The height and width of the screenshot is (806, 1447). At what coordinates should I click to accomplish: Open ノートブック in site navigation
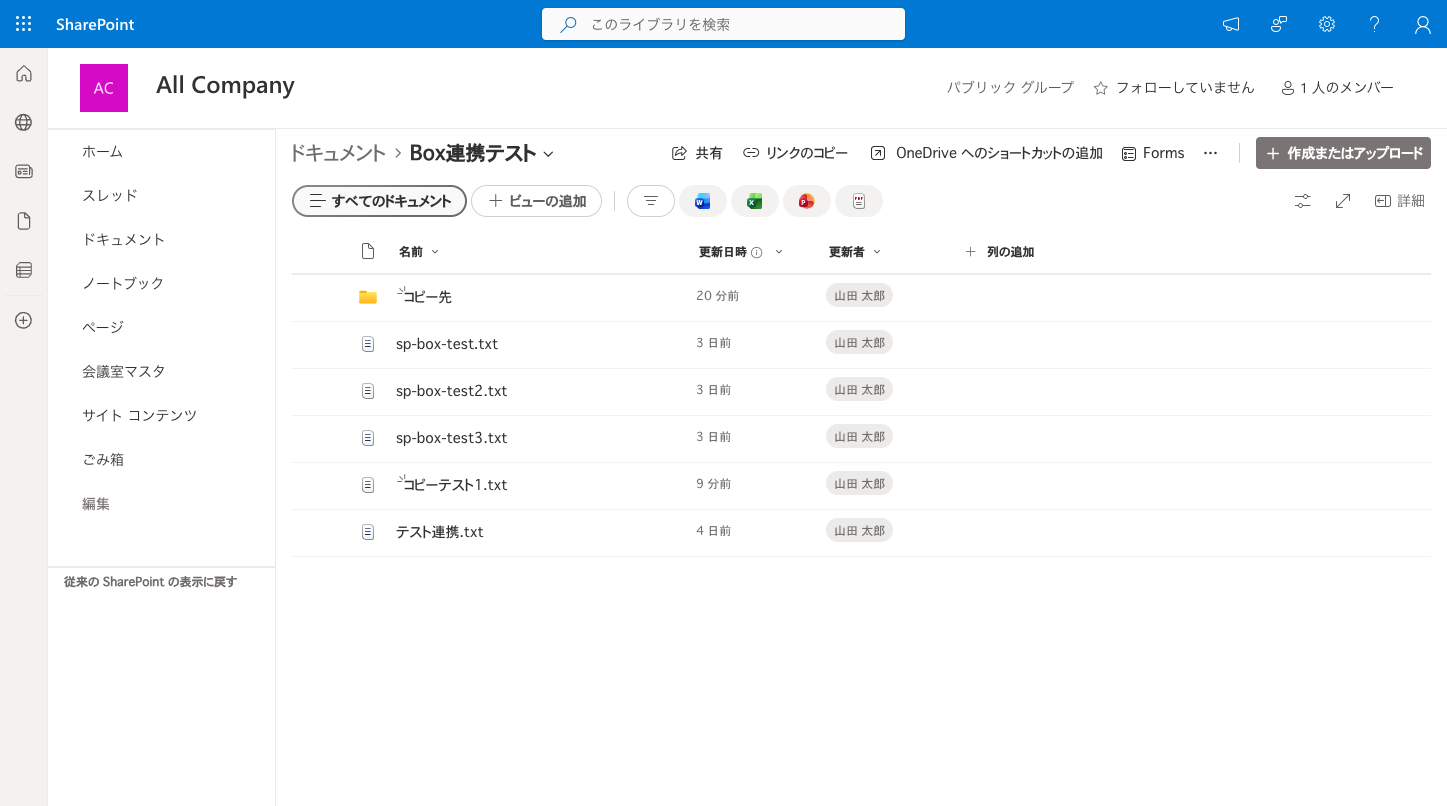[x=123, y=283]
